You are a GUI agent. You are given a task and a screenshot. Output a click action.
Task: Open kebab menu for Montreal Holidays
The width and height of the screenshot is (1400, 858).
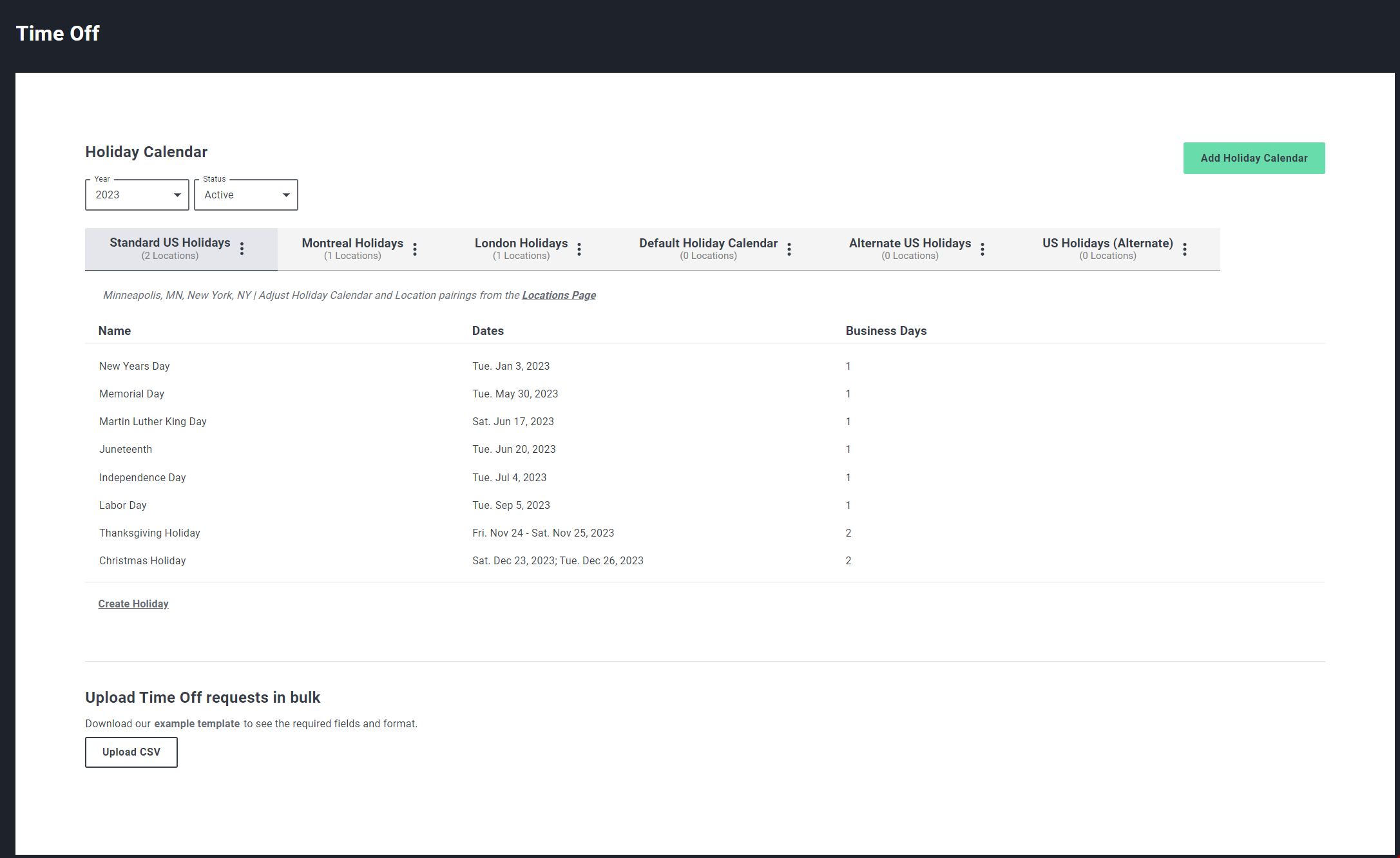point(415,249)
